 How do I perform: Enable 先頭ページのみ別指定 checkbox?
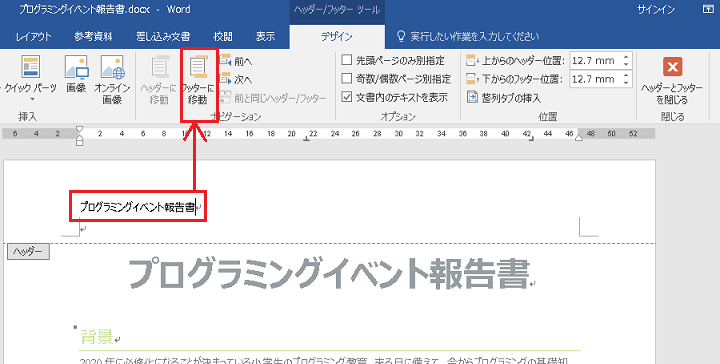[347, 60]
